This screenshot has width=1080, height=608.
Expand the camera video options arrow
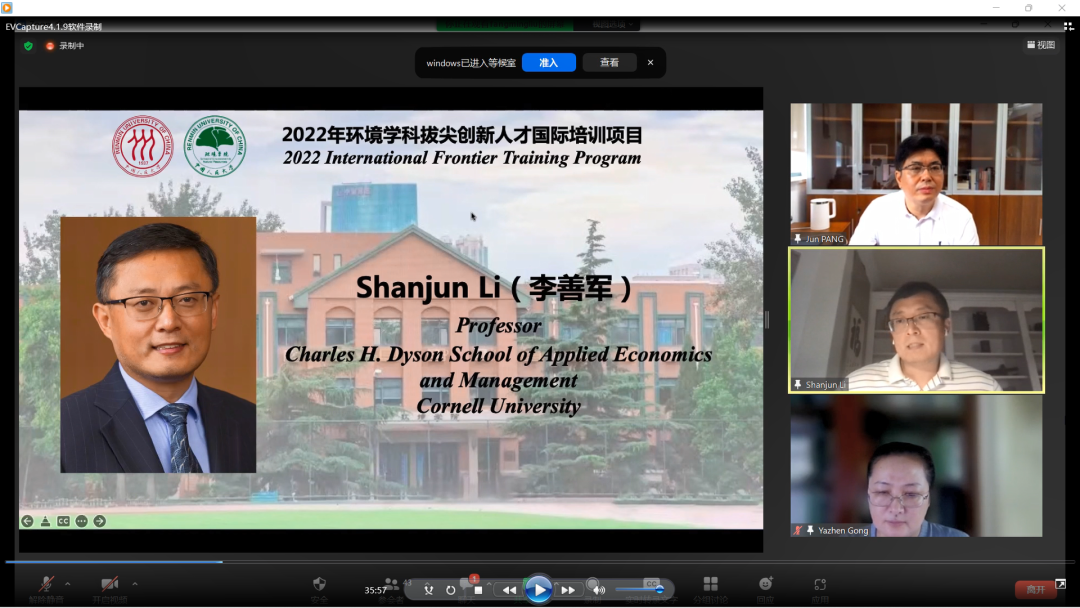[x=135, y=584]
